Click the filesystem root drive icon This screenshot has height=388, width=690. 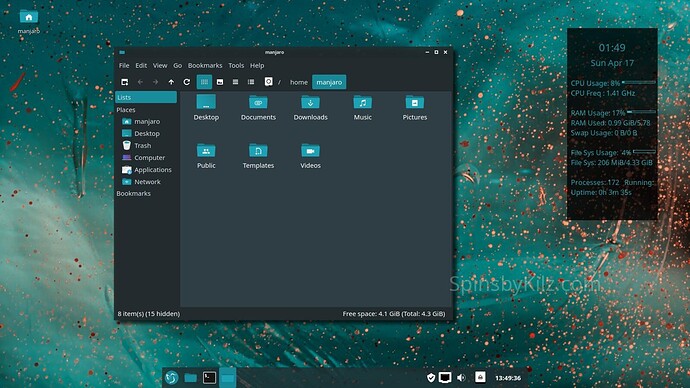(268, 82)
